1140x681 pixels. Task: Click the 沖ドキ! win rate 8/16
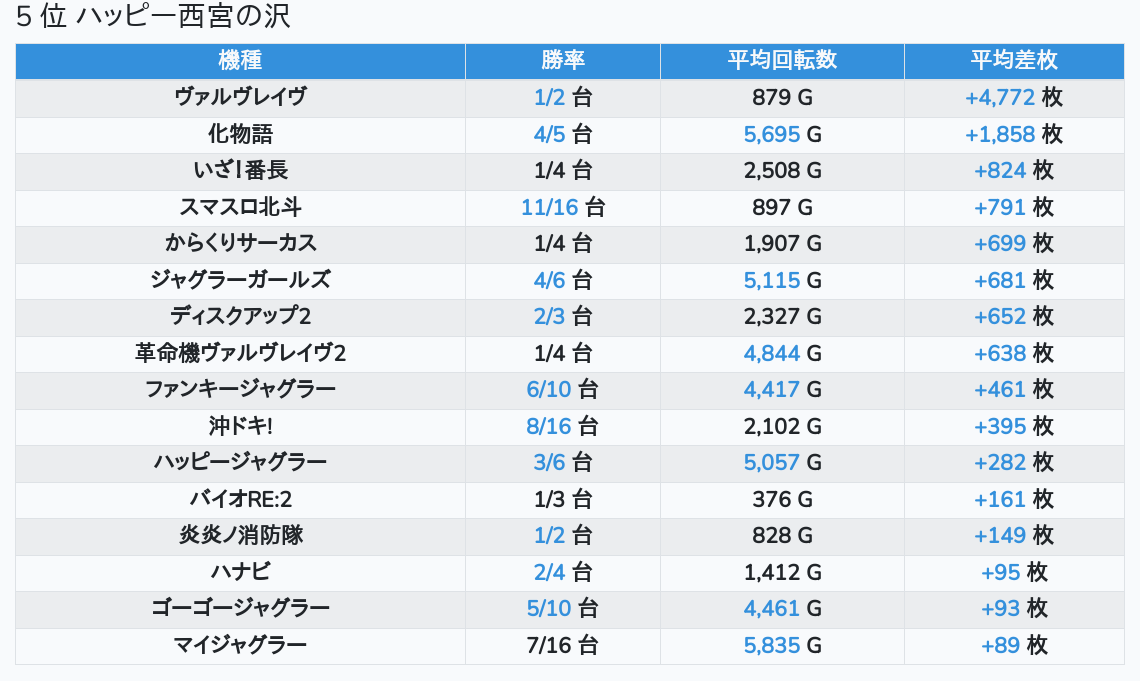[549, 426]
